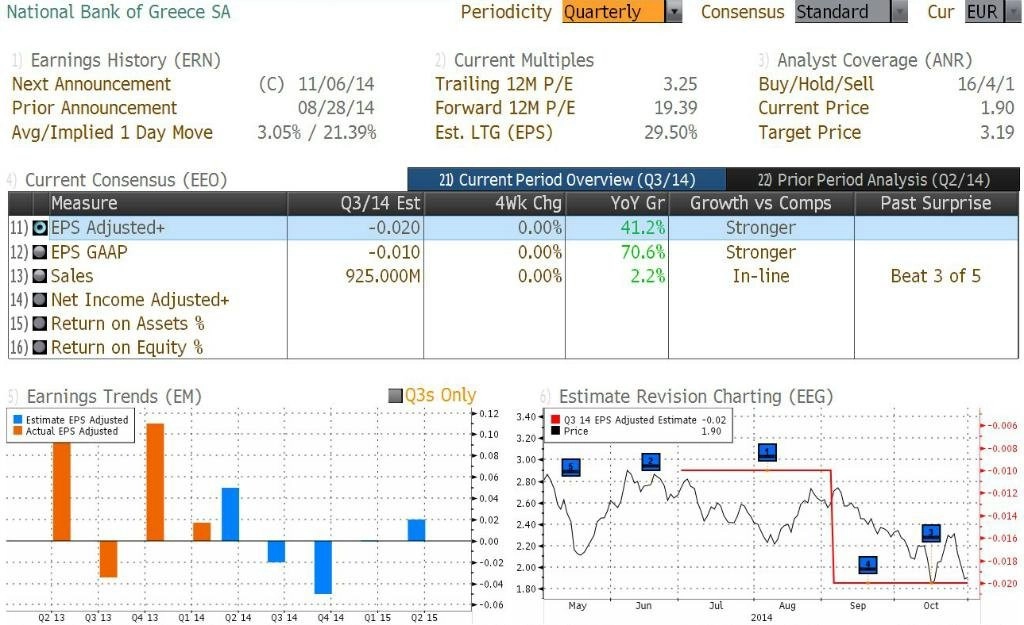Click the 41.2% YoY growth value
1024x625 pixels.
pyautogui.click(x=643, y=228)
